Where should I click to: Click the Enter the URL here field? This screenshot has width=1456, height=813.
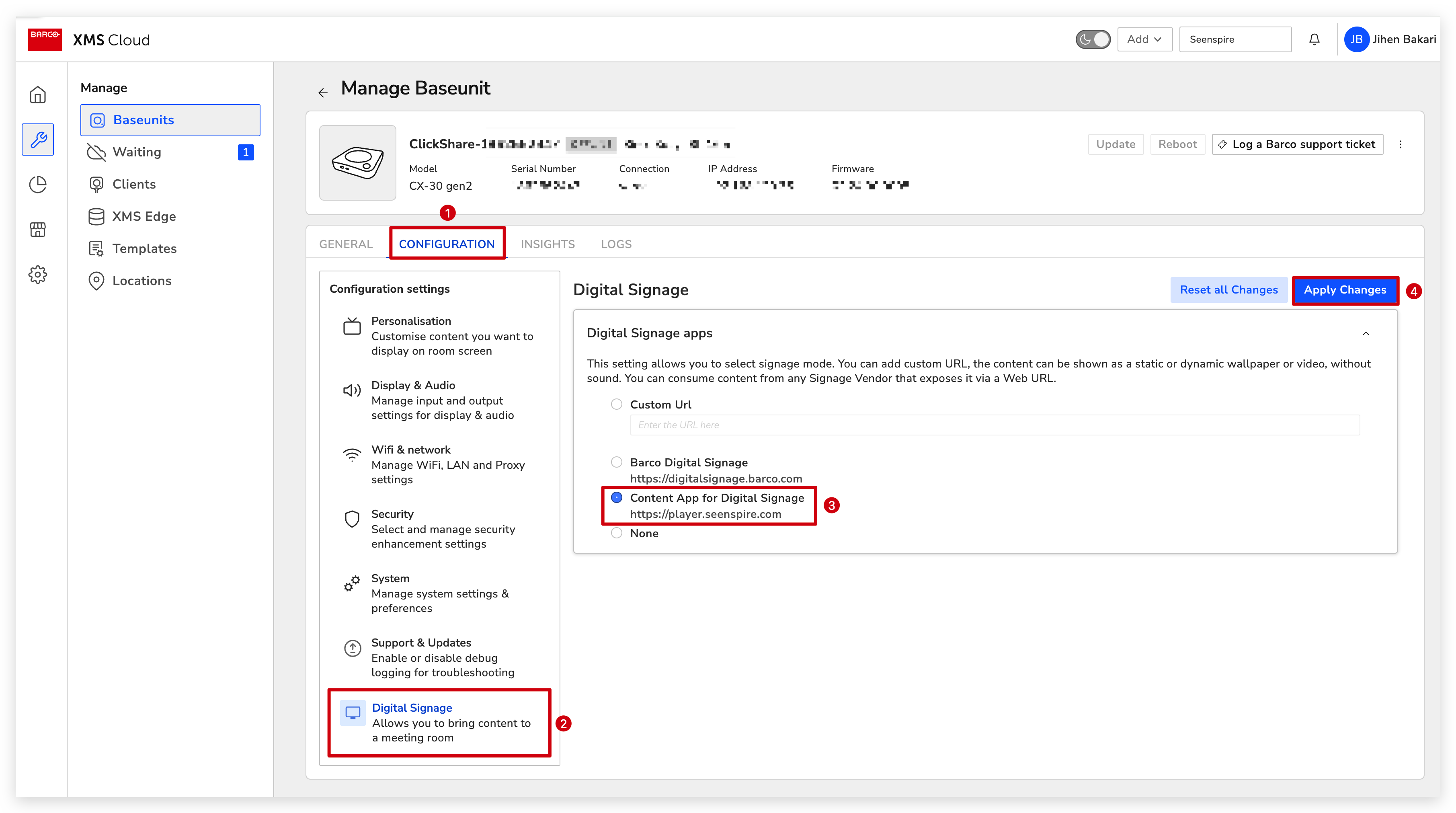coord(995,425)
